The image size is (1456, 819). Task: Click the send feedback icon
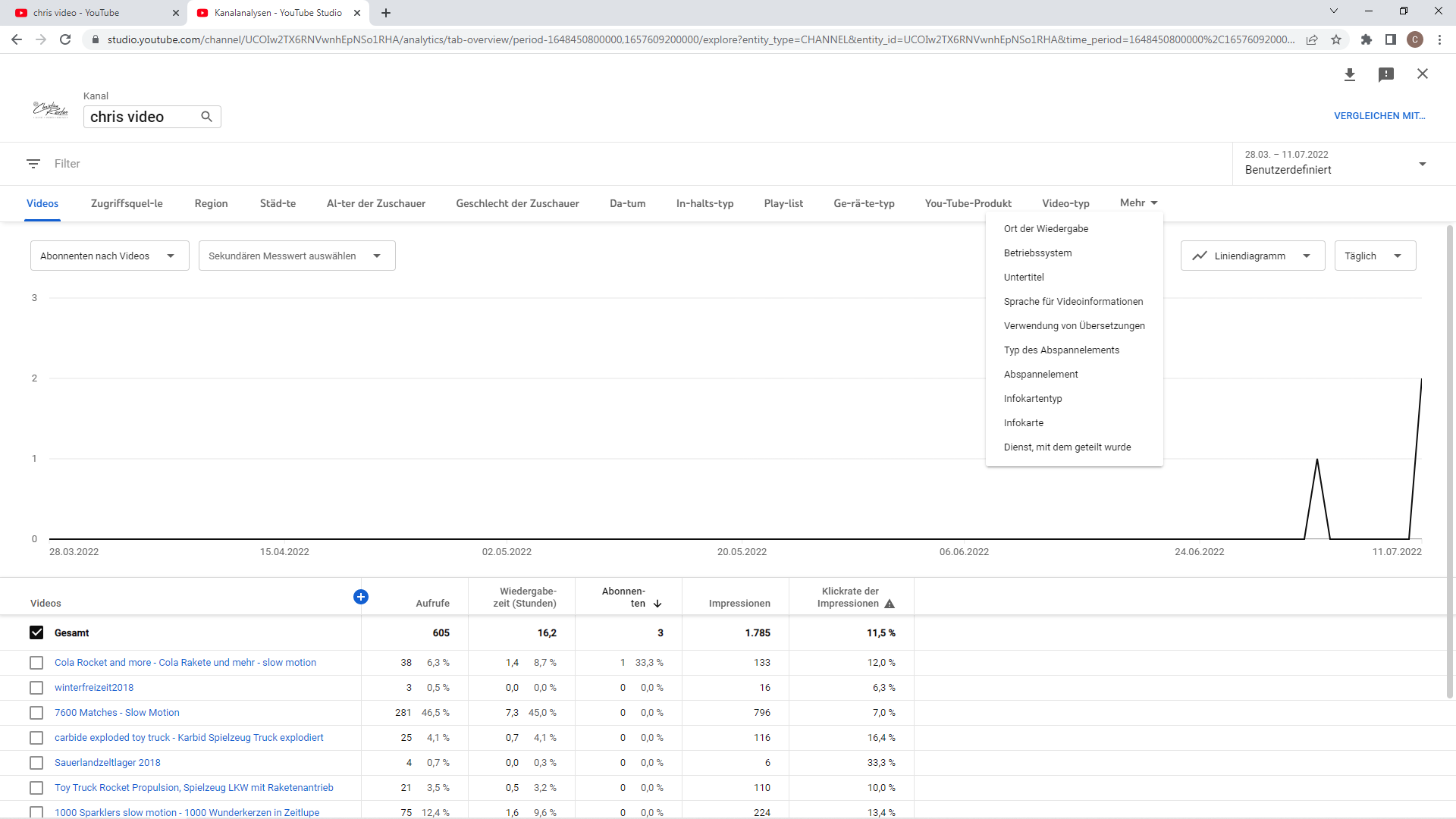1386,74
